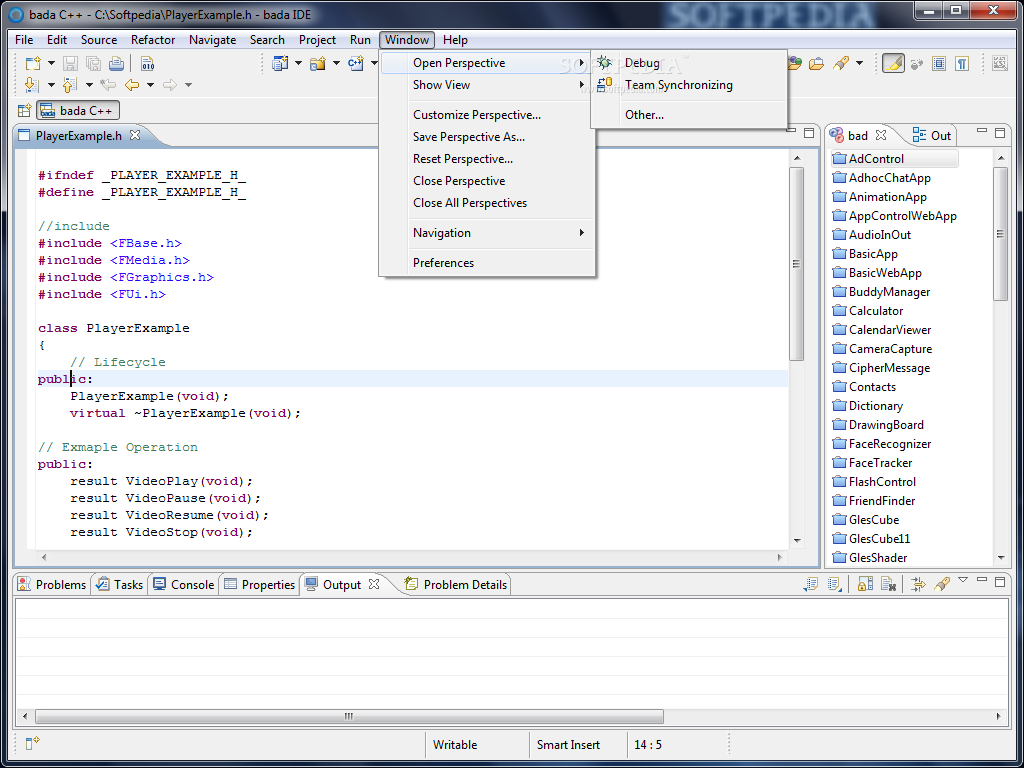The height and width of the screenshot is (768, 1024).
Task: Open the Back history dropdown arrow
Action: [x=150, y=85]
